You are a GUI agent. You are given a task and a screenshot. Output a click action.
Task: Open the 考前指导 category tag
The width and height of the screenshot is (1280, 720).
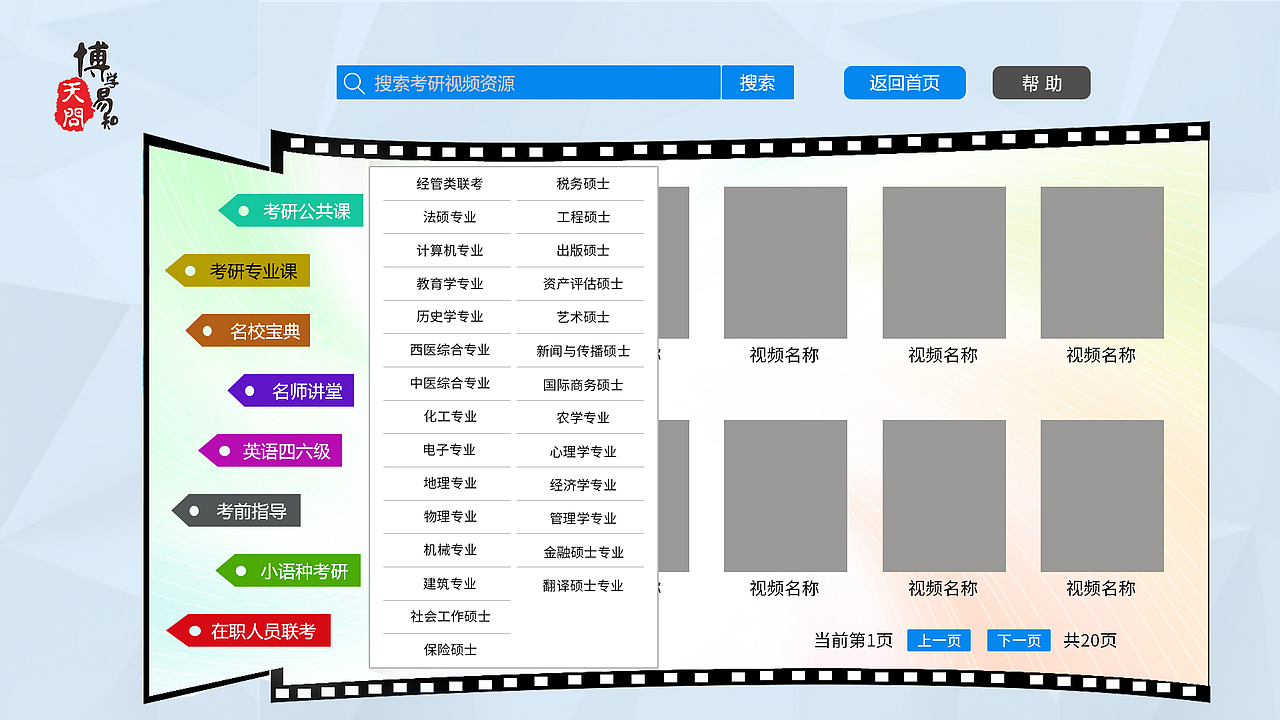(236, 511)
